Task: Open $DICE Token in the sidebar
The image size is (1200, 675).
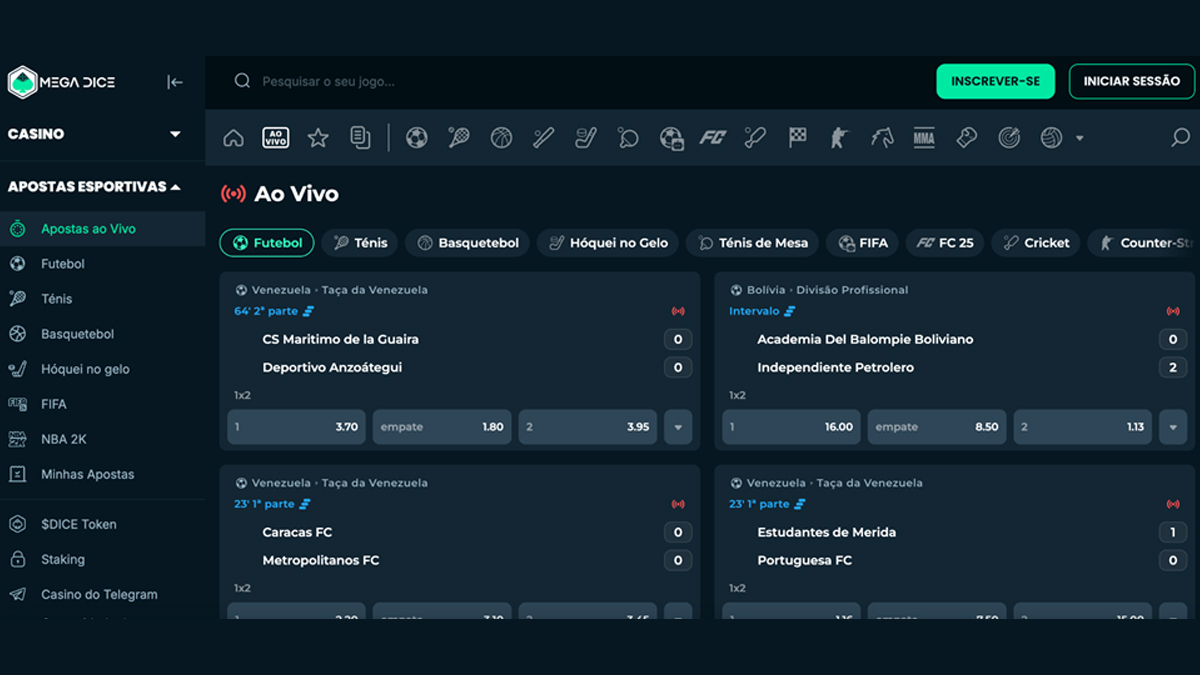Action: coord(102,524)
